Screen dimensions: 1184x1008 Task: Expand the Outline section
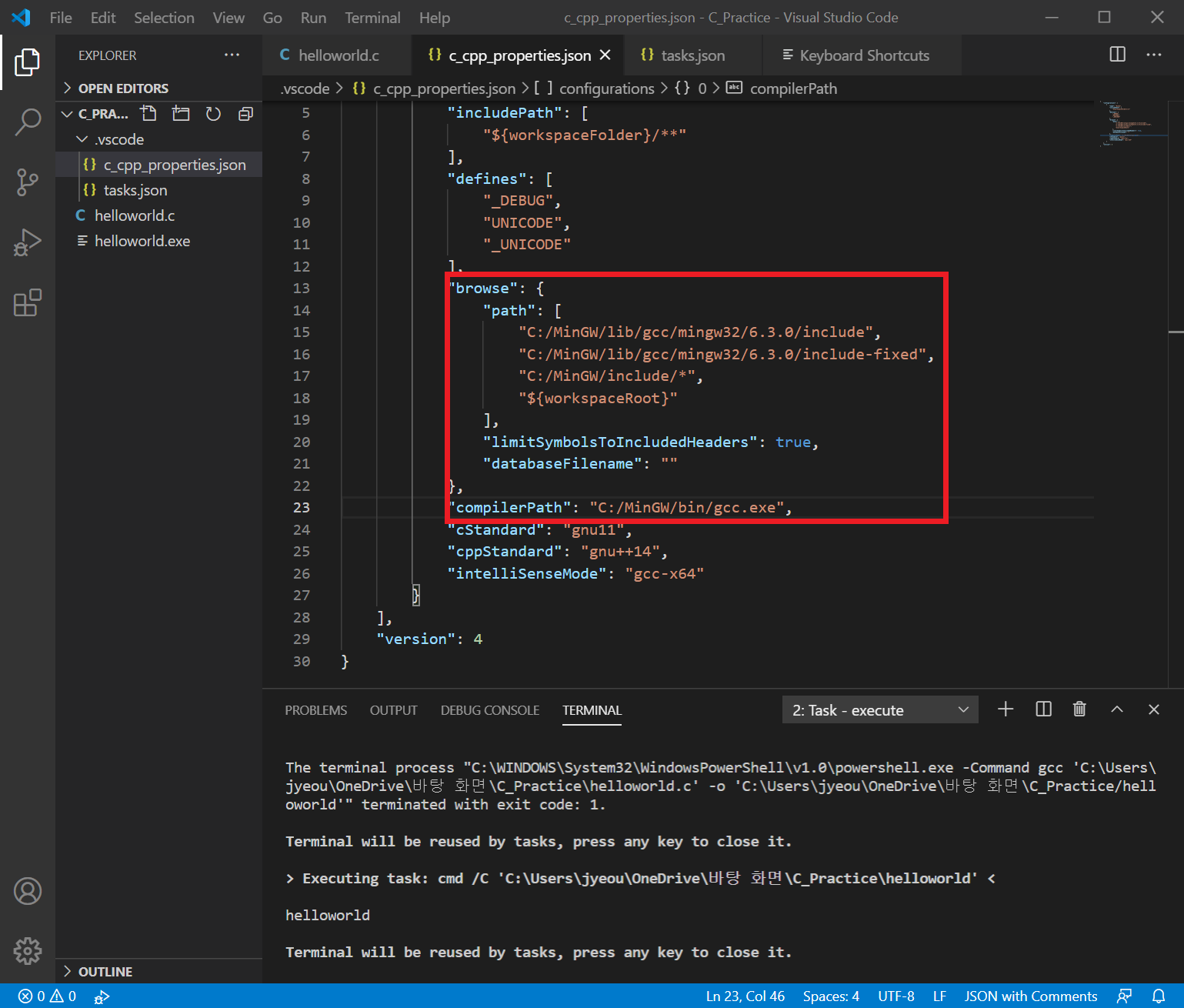[158, 972]
